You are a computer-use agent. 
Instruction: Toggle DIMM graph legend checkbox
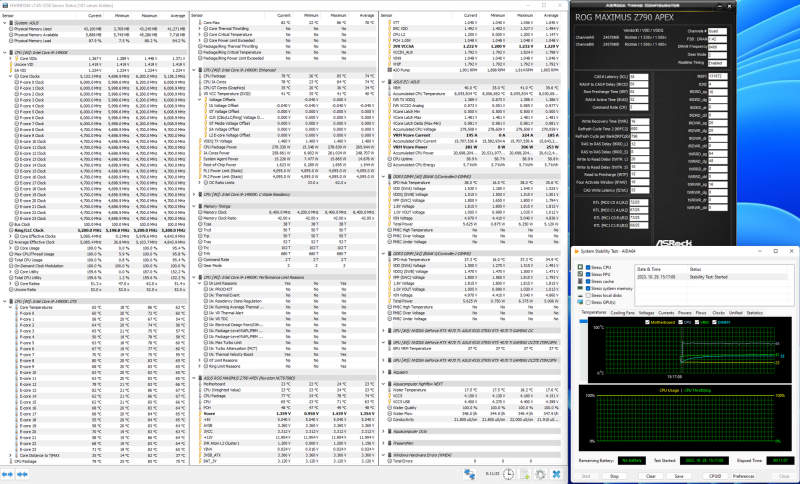(714, 322)
